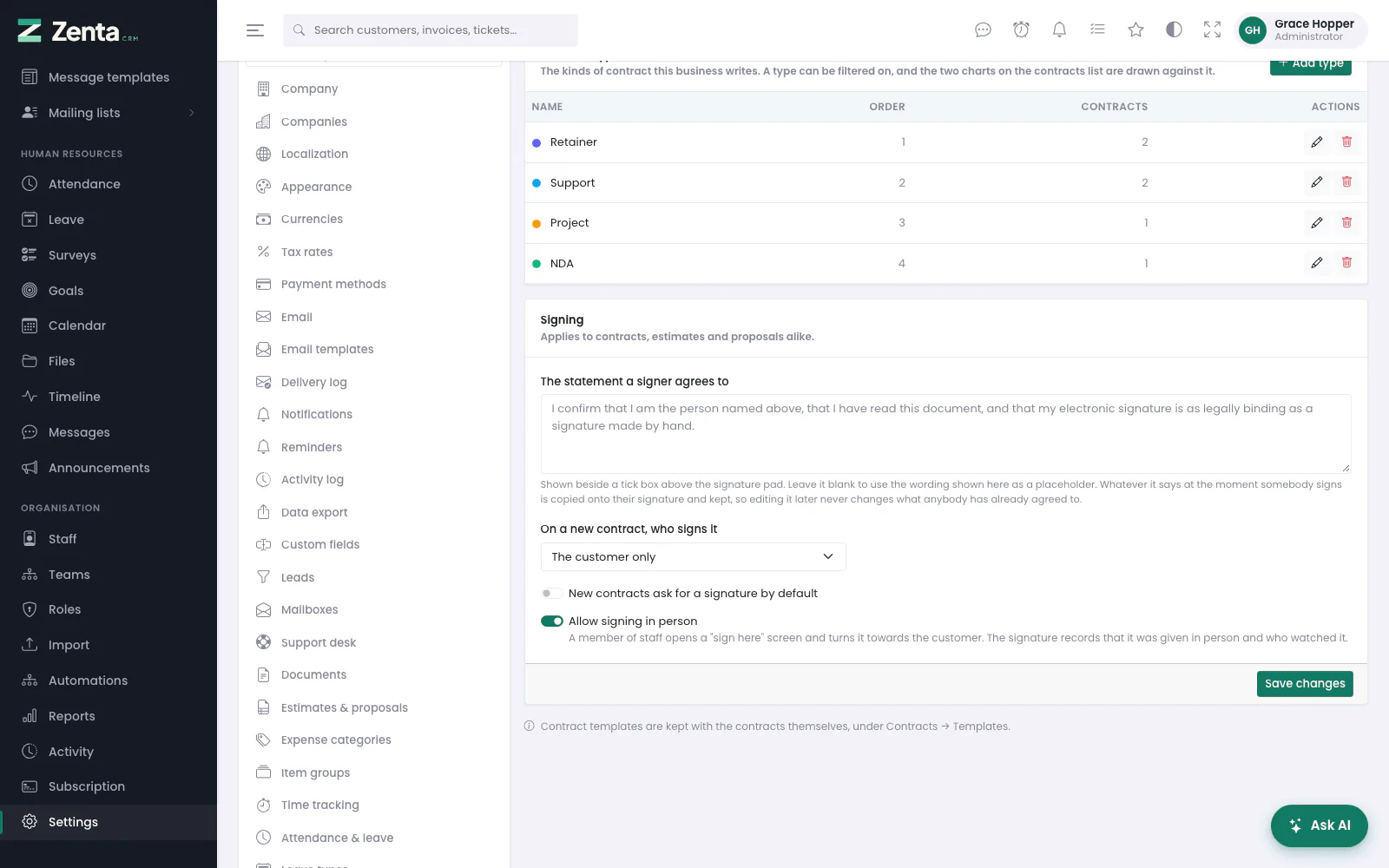The height and width of the screenshot is (868, 1389).
Task: Delete the Retainer contract type
Action: click(1346, 142)
